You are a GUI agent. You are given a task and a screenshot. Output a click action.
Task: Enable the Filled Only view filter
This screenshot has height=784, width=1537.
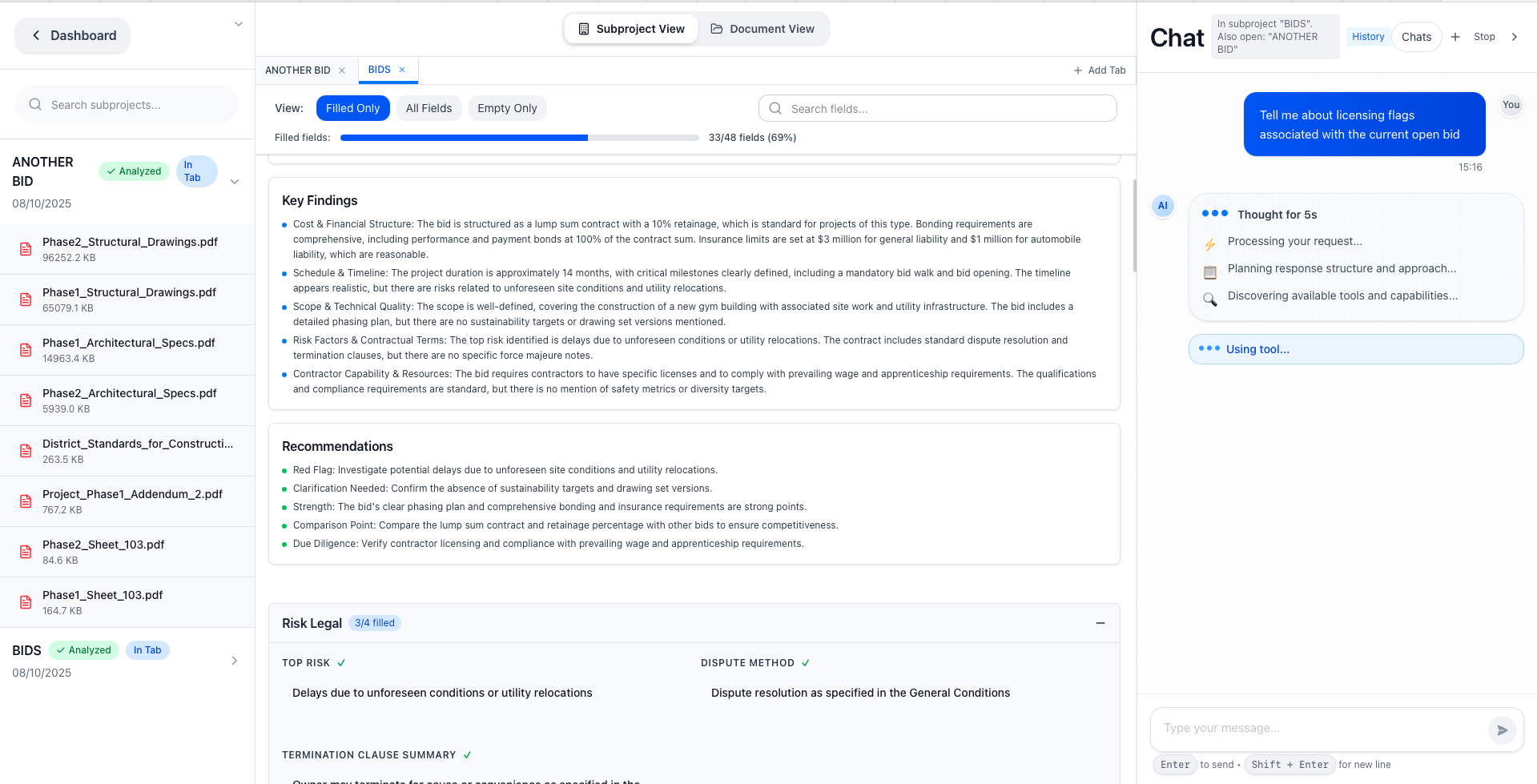click(x=352, y=107)
